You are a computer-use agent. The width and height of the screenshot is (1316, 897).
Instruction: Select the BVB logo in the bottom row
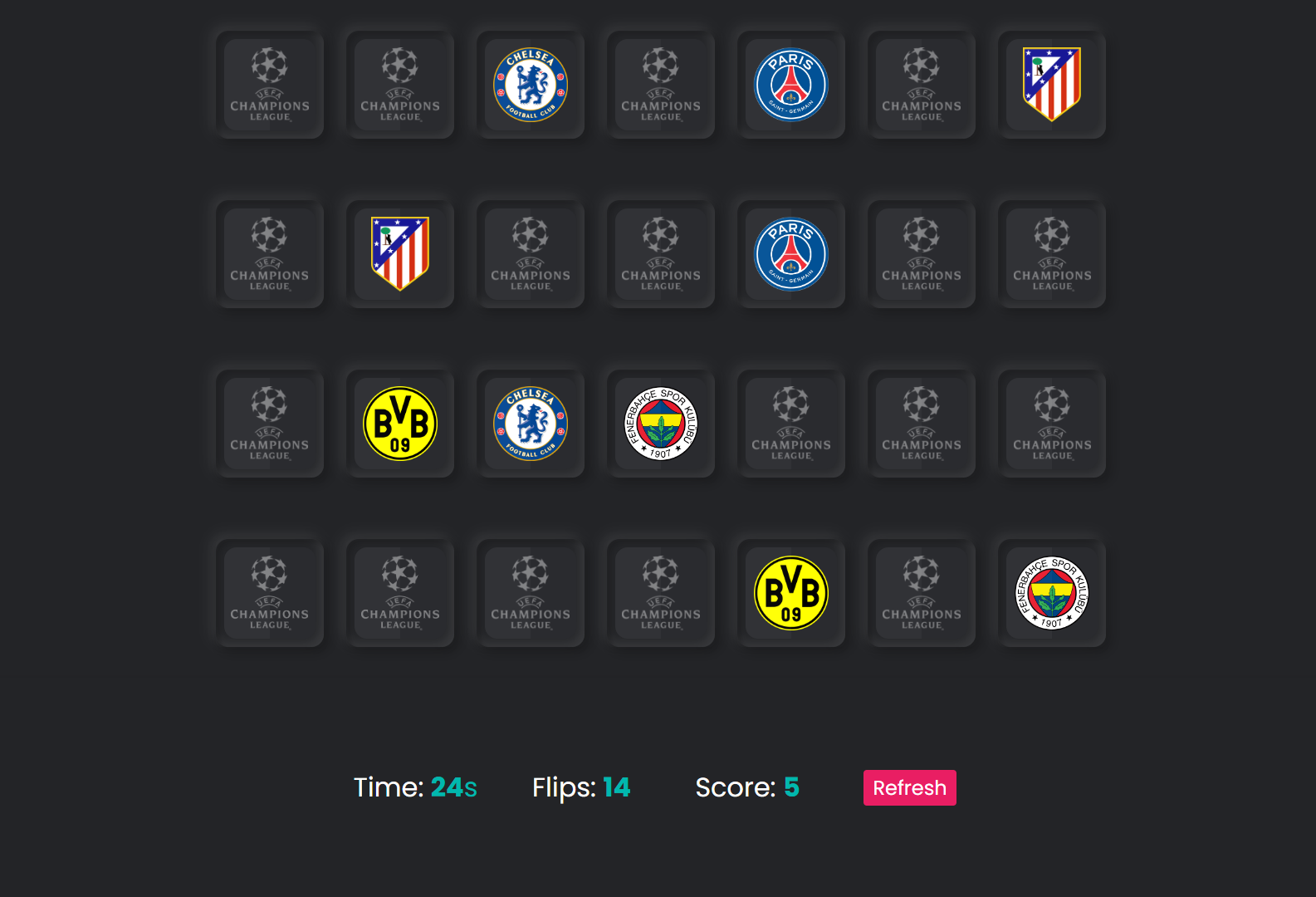click(790, 592)
